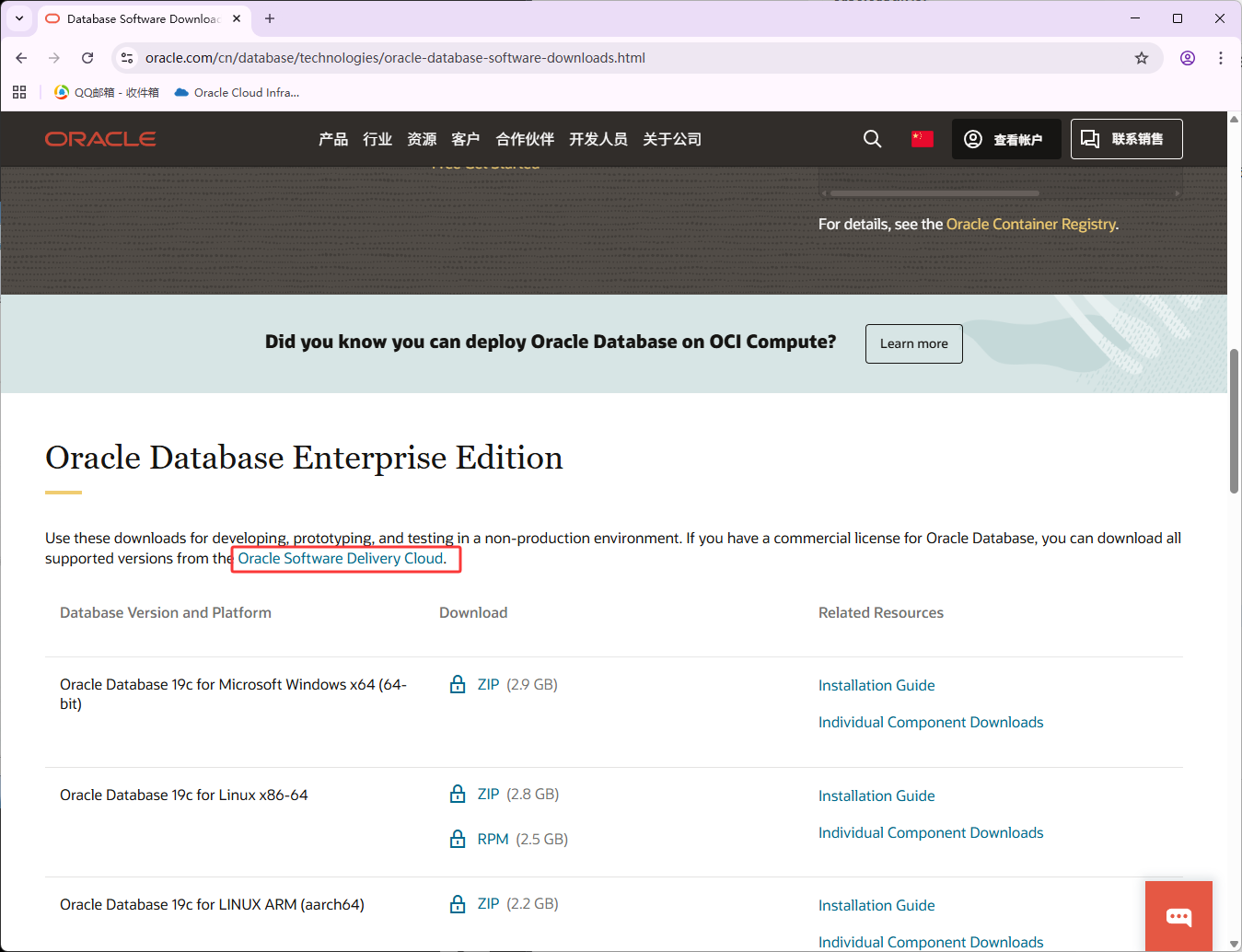The width and height of the screenshot is (1242, 952).
Task: Open the red chat bubble widget
Action: pyautogui.click(x=1178, y=916)
